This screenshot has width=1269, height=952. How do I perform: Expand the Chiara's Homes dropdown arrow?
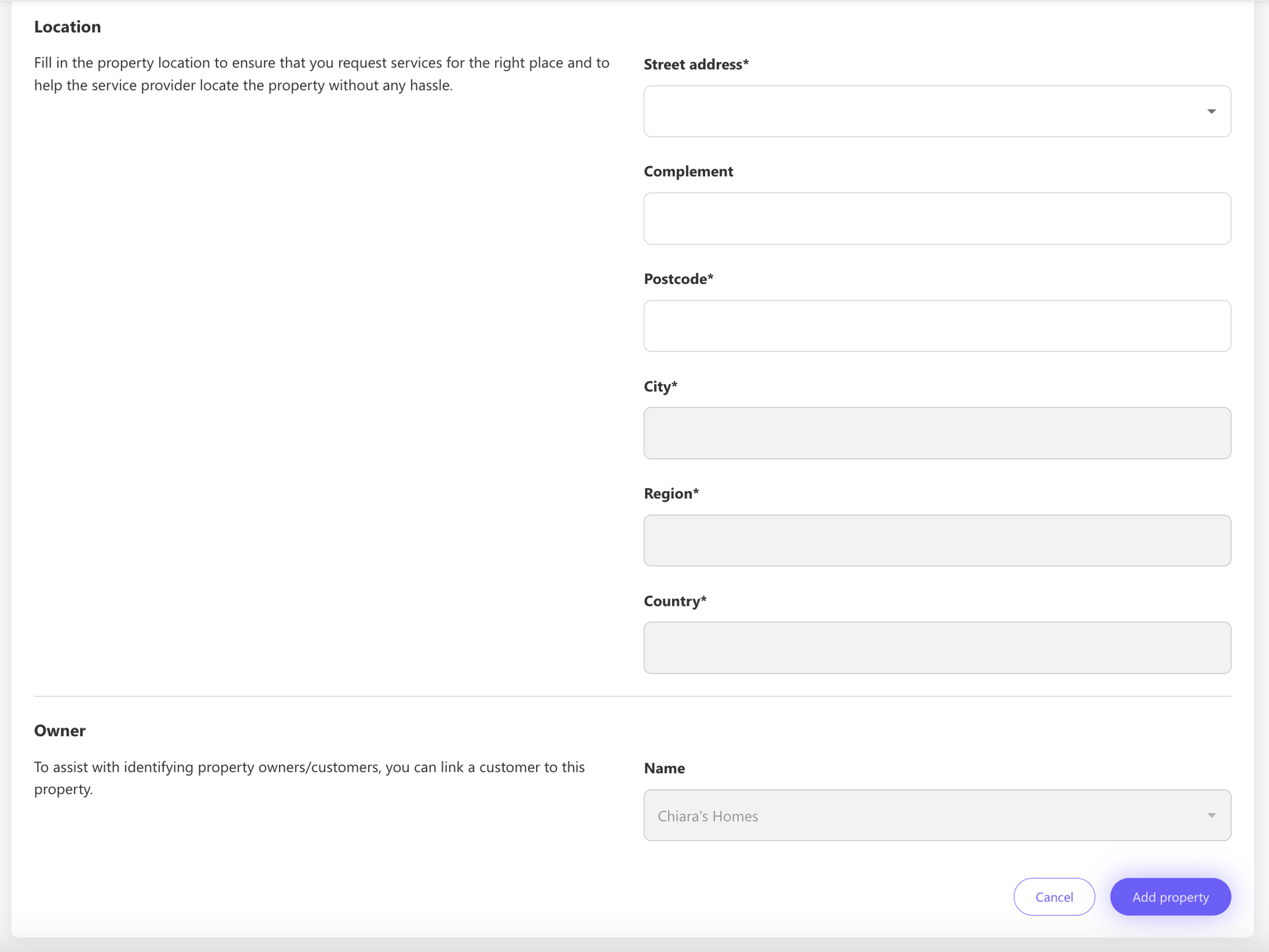[1211, 816]
